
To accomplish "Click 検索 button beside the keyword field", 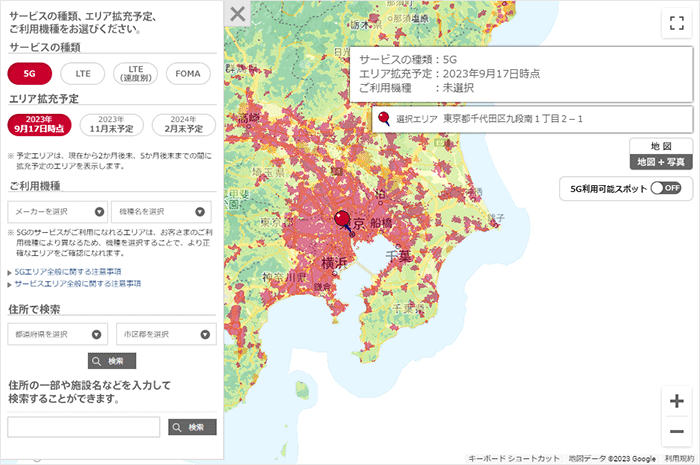I will click(192, 427).
